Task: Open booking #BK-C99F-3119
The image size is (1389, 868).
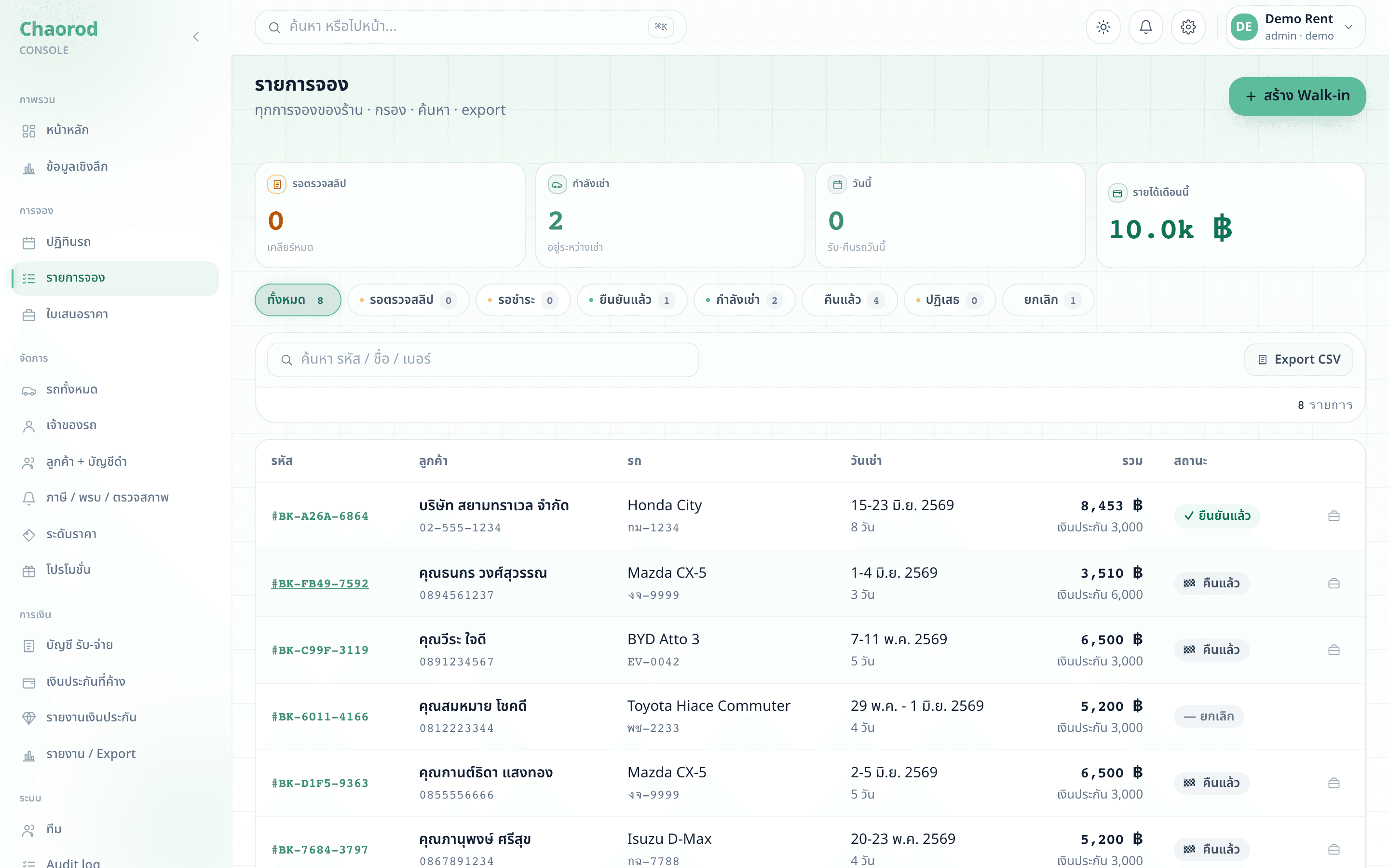Action: point(320,650)
